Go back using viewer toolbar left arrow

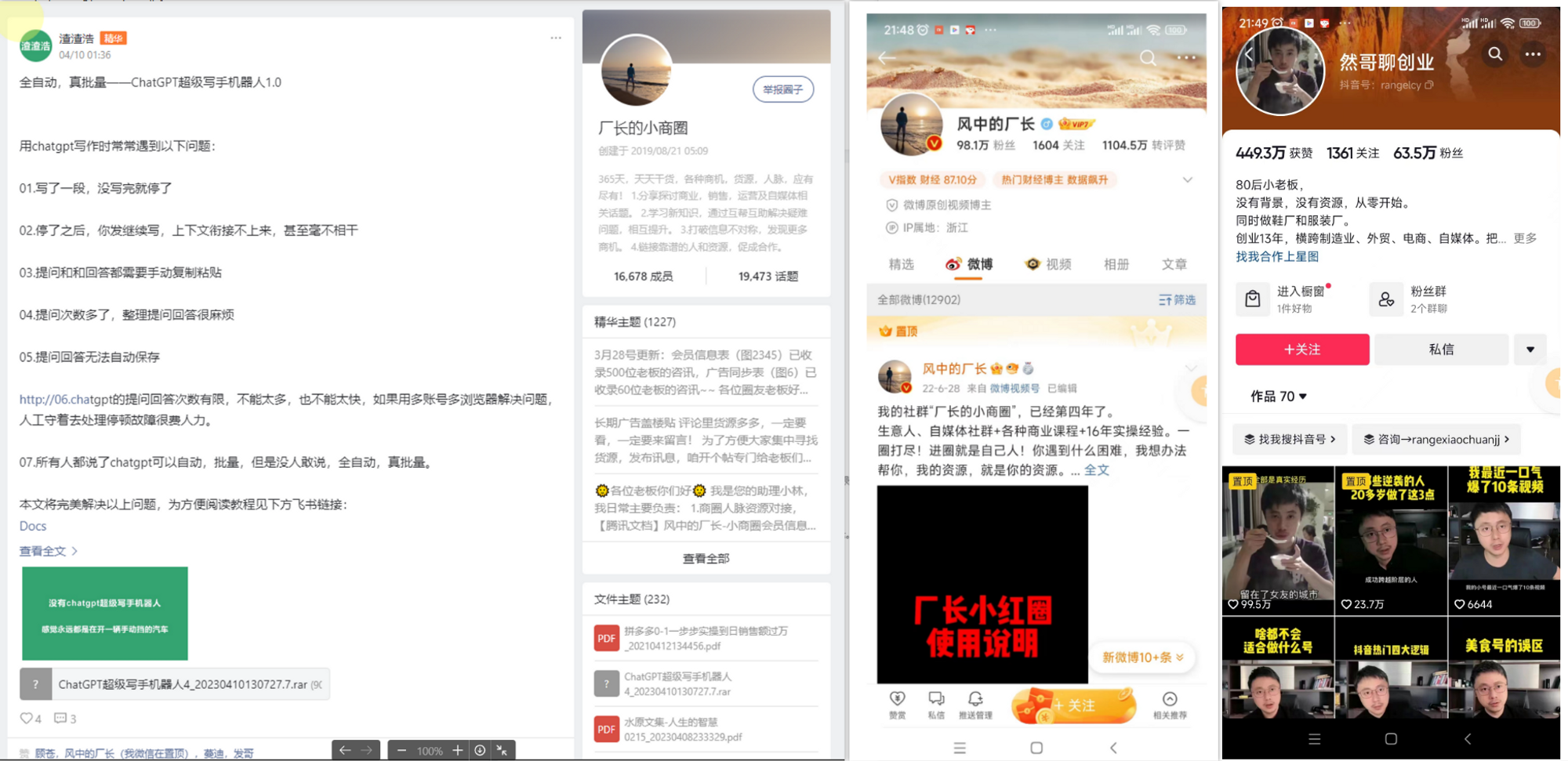345,750
